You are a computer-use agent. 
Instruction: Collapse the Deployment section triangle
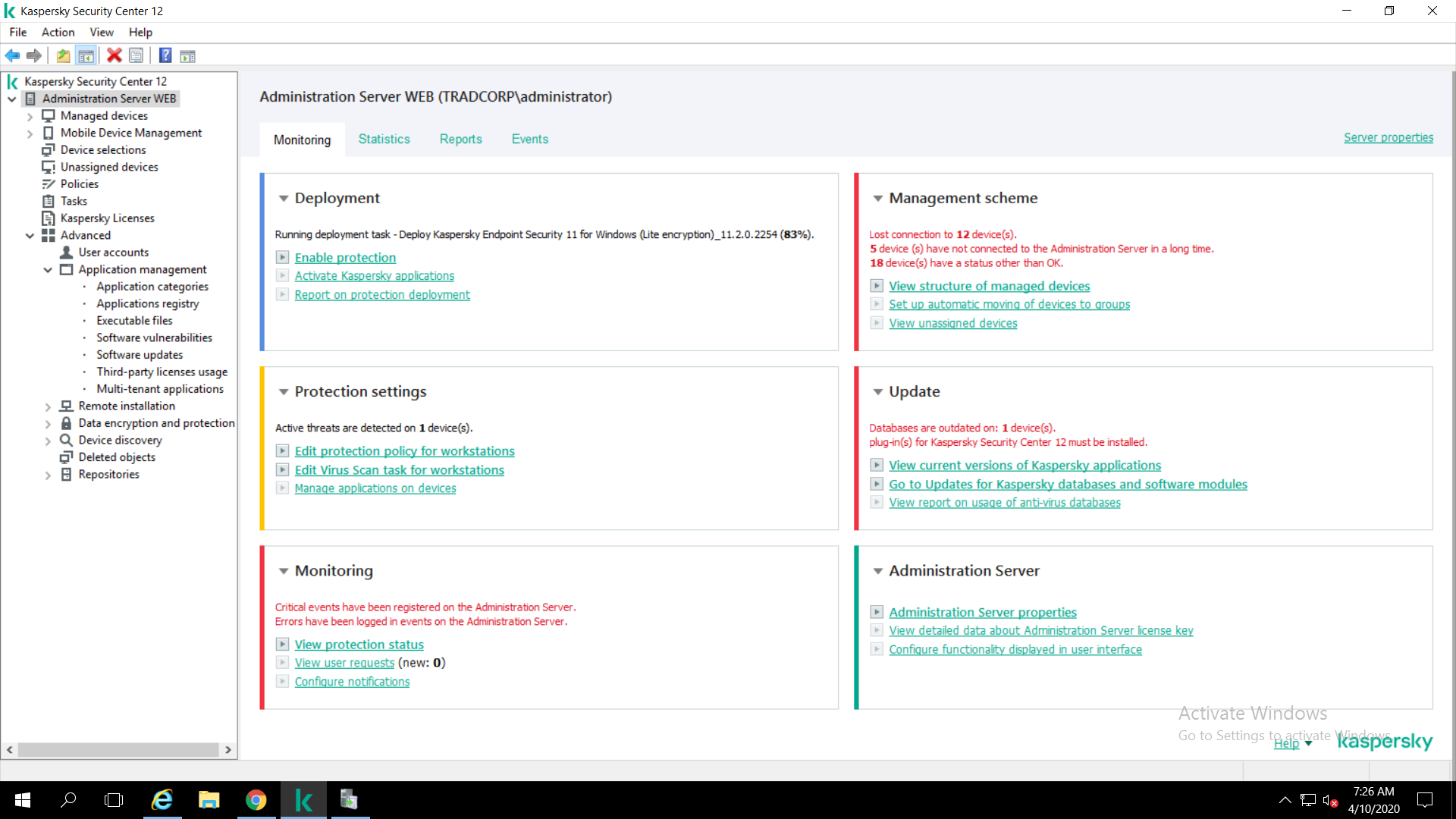click(284, 199)
